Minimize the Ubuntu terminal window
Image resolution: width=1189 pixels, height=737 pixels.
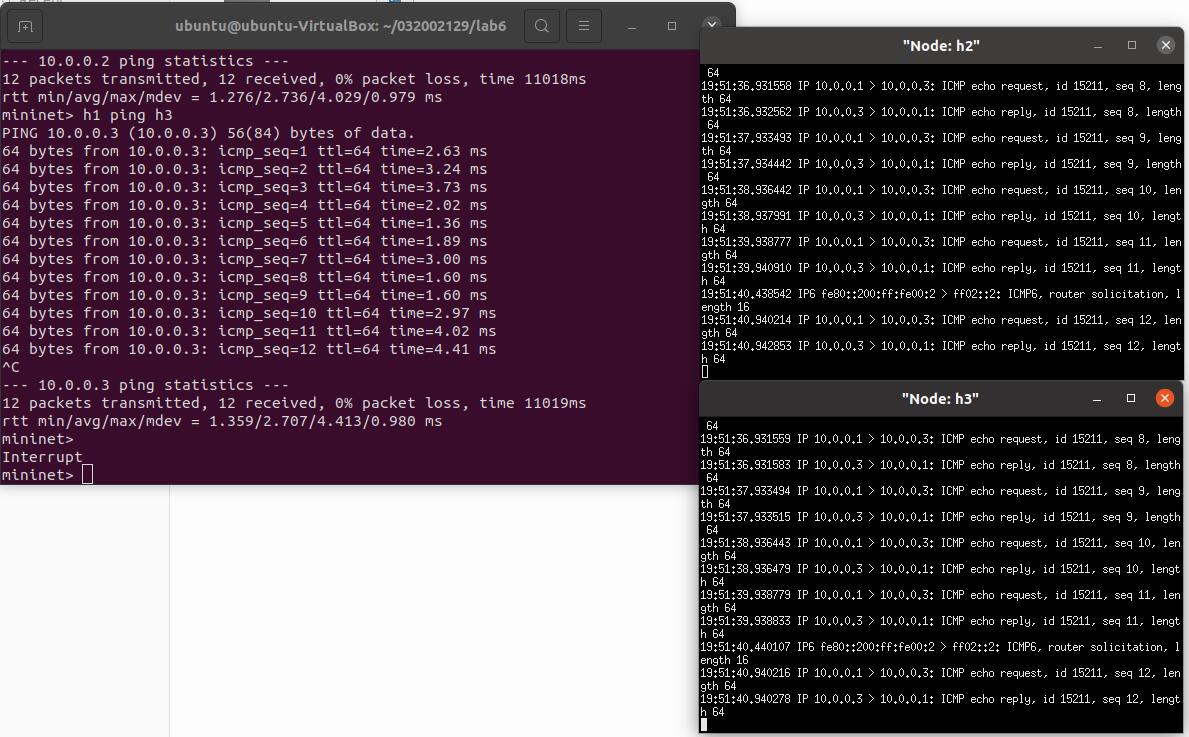pos(632,26)
